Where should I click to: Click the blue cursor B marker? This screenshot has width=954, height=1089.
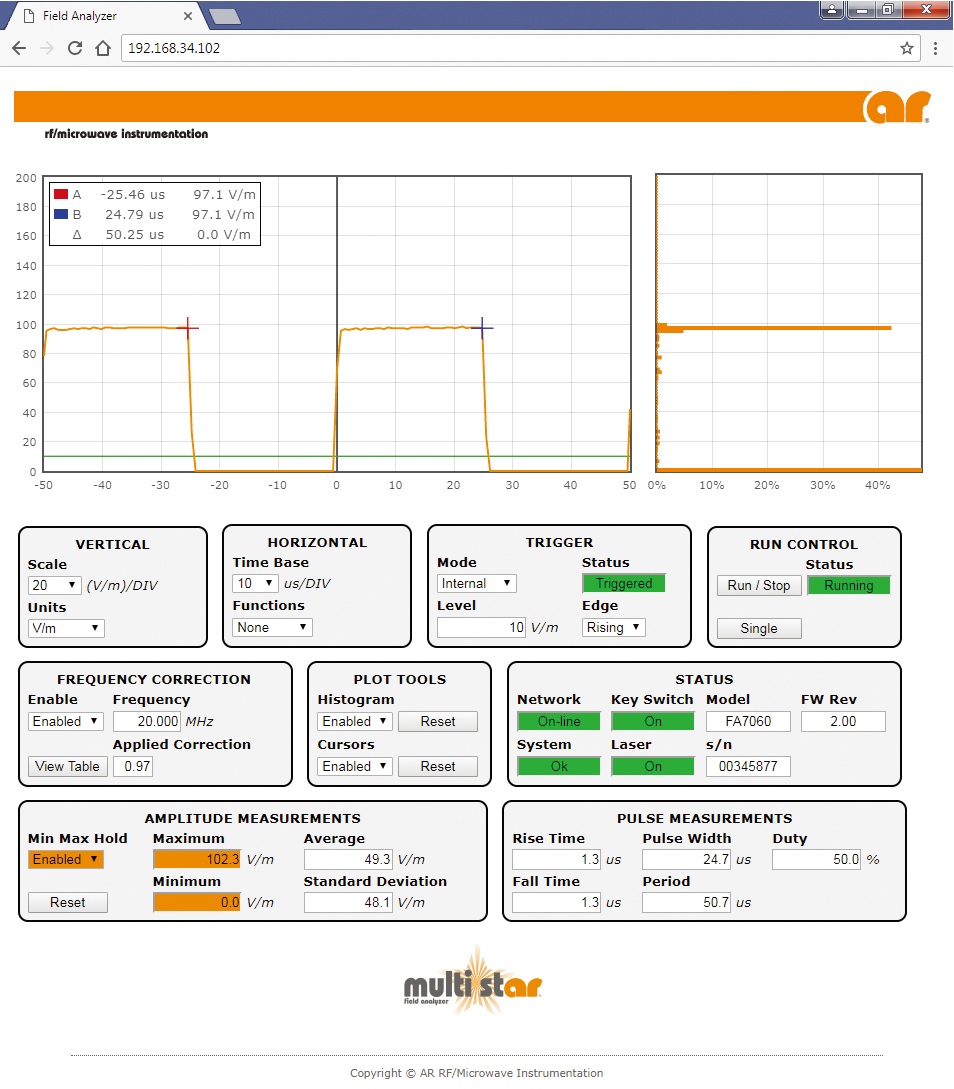(x=482, y=328)
